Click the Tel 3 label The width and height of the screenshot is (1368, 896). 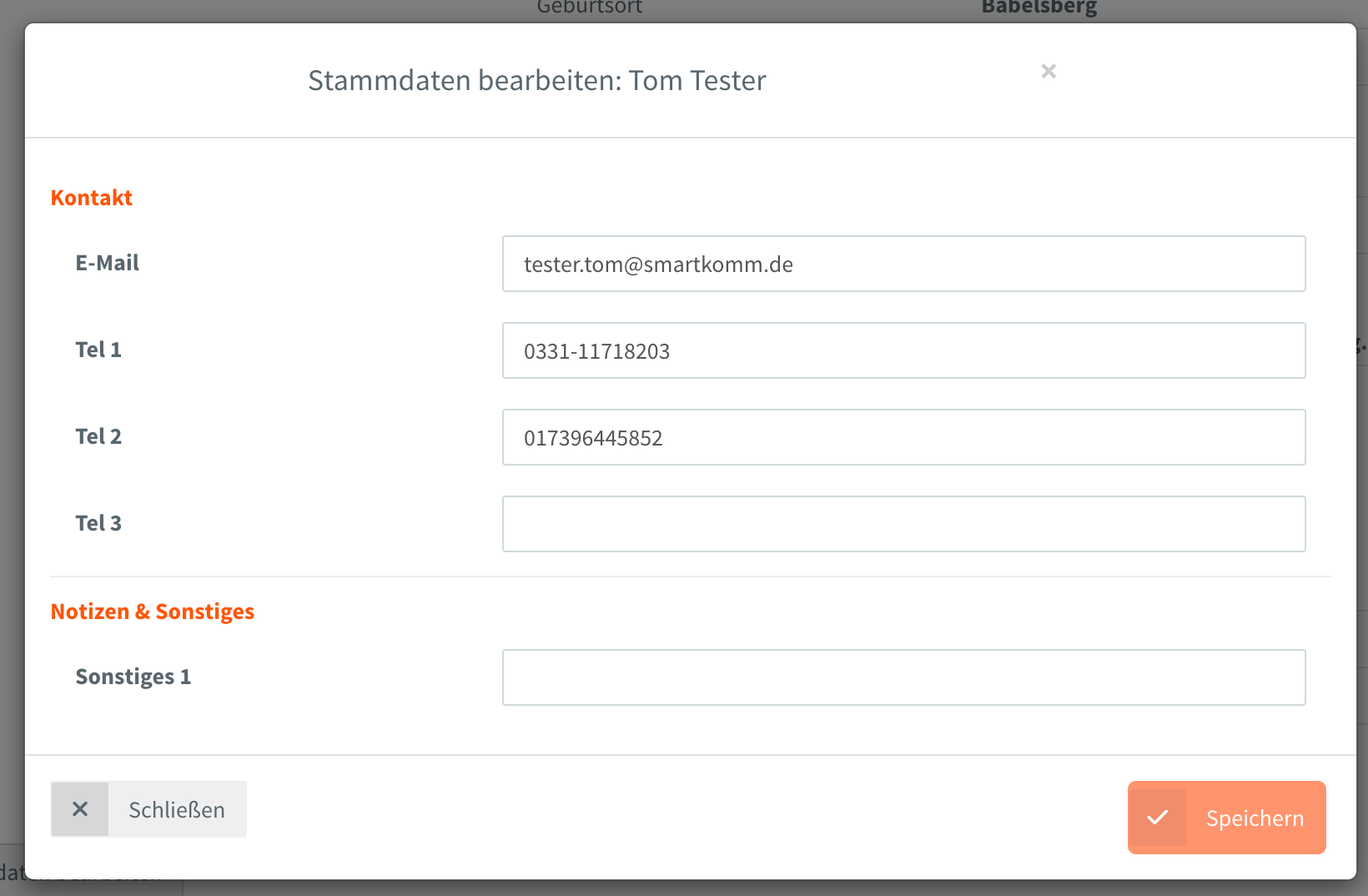(98, 523)
